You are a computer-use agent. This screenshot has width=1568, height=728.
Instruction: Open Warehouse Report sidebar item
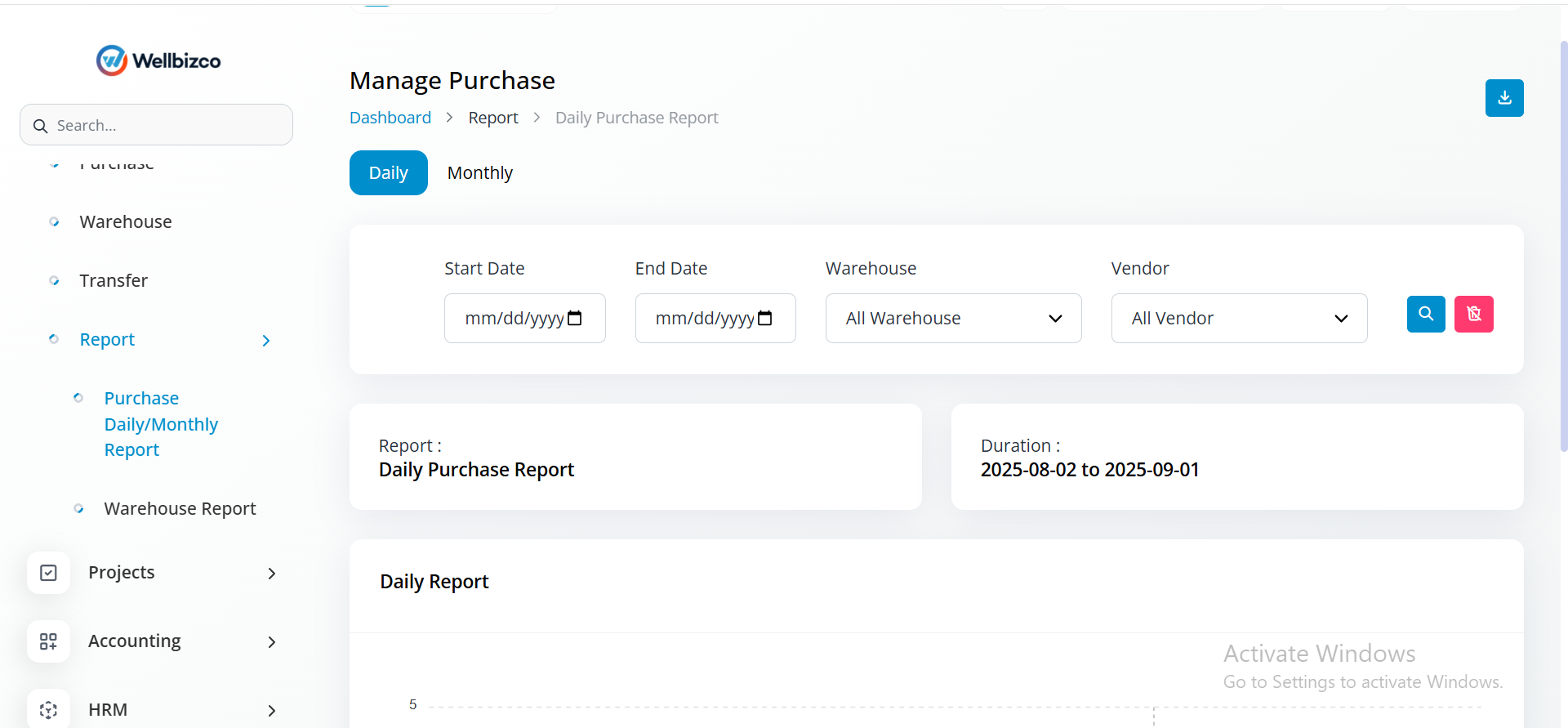pos(180,508)
